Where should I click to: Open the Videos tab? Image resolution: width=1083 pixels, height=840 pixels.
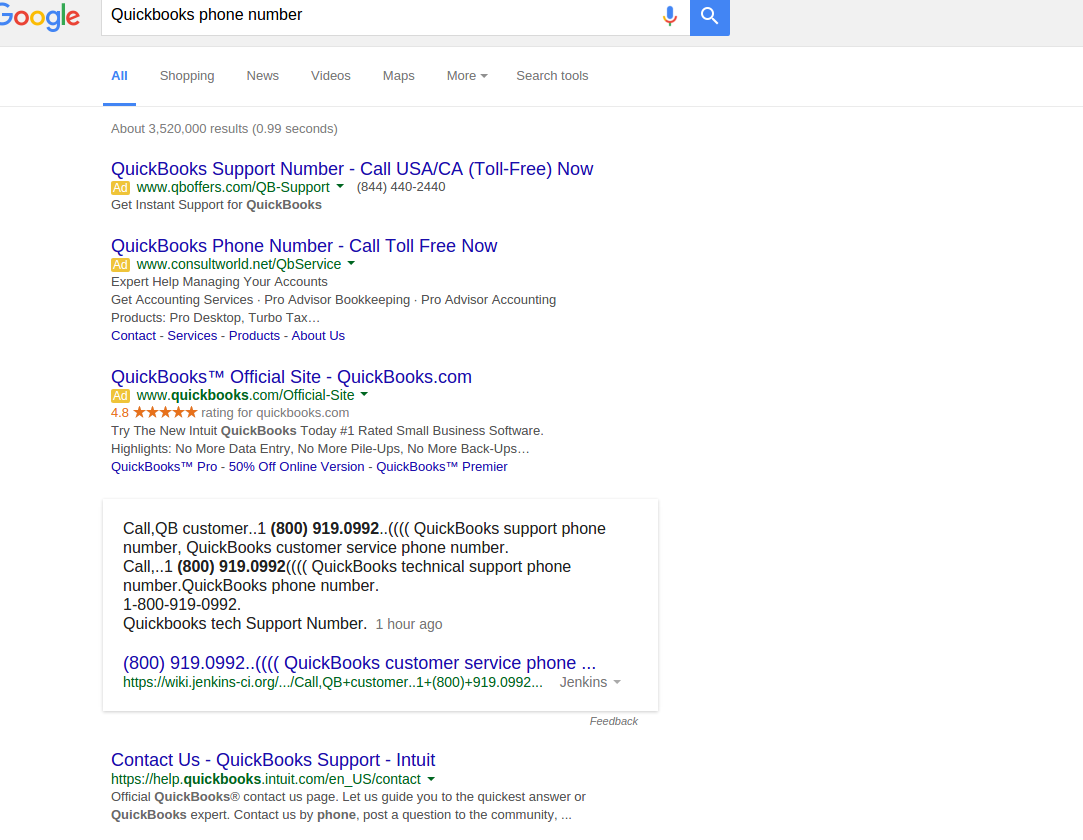click(x=330, y=76)
